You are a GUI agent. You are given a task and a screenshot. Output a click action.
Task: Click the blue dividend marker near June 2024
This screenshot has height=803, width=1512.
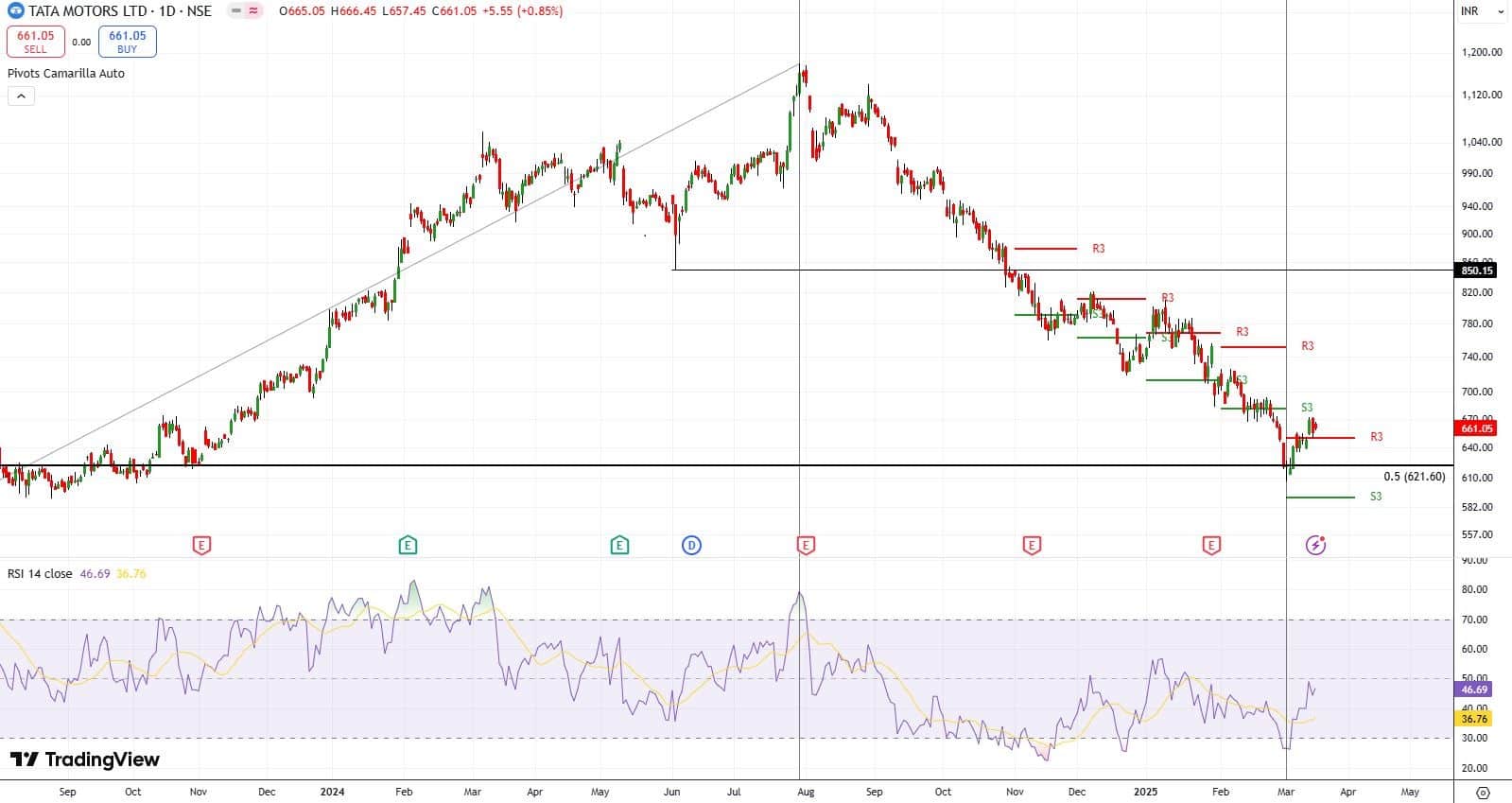tap(691, 545)
